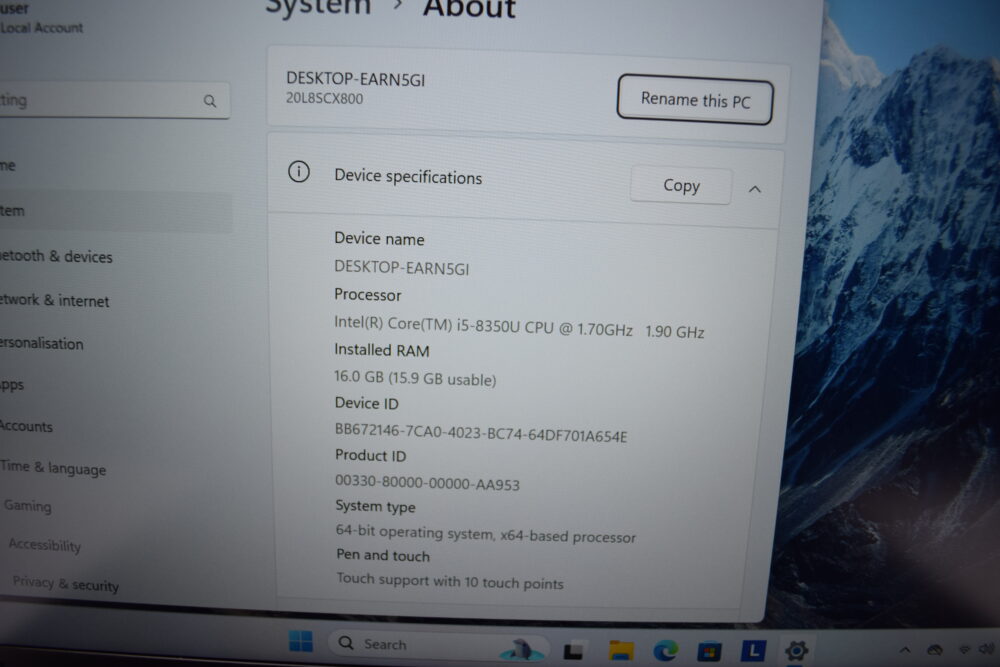Open Microsoft Edge from the taskbar
The height and width of the screenshot is (667, 1000).
pos(665,650)
